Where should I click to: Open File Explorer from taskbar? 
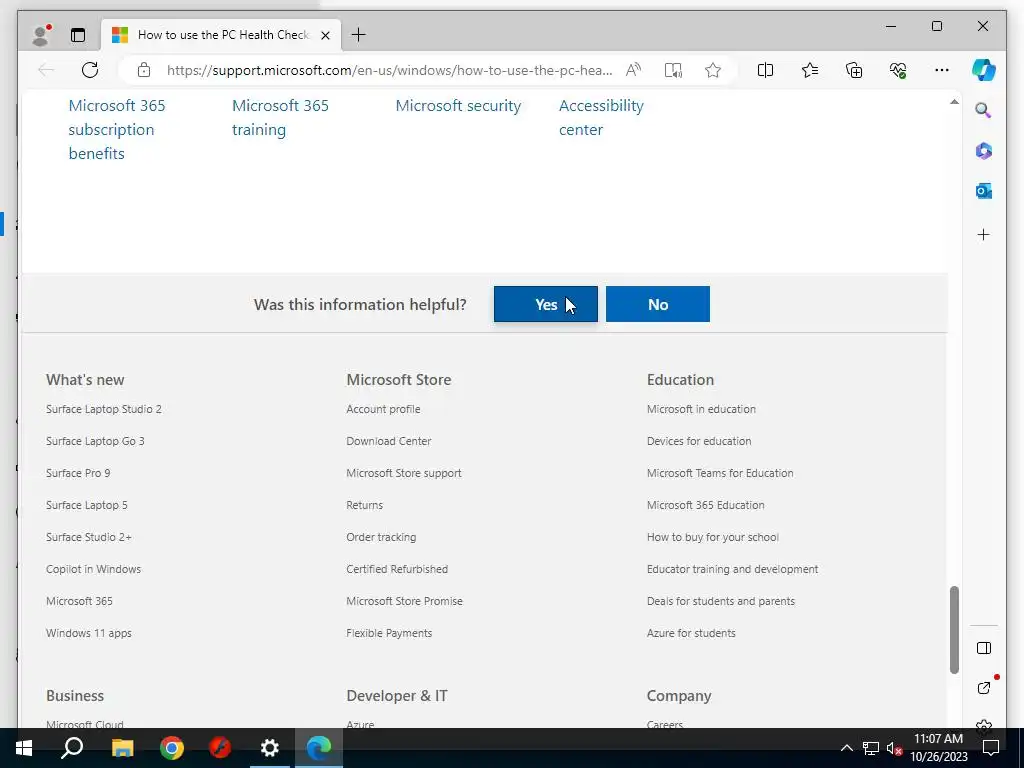[x=122, y=748]
